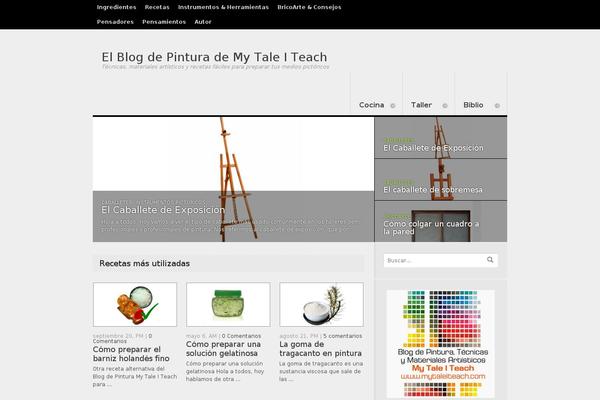
Task: Switch to the Cocina tab
Action: tap(372, 105)
